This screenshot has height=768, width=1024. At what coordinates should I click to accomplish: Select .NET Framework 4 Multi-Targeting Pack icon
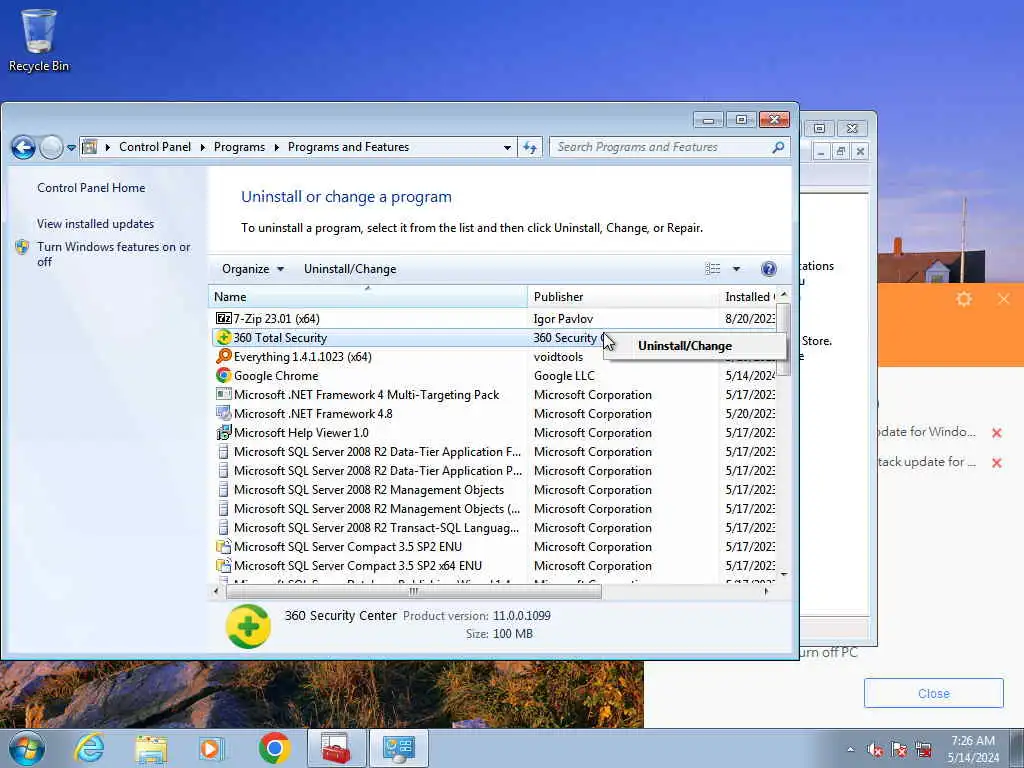point(223,394)
